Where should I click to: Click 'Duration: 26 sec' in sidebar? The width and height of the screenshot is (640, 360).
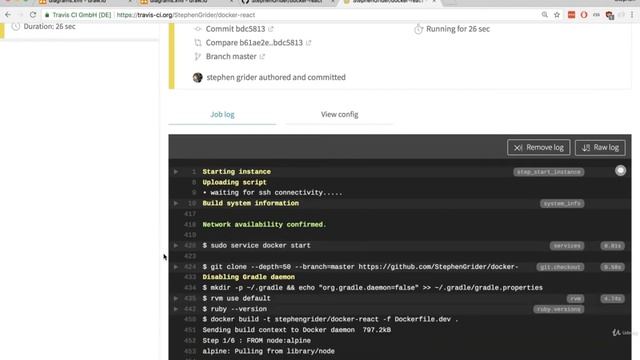[x=49, y=27]
